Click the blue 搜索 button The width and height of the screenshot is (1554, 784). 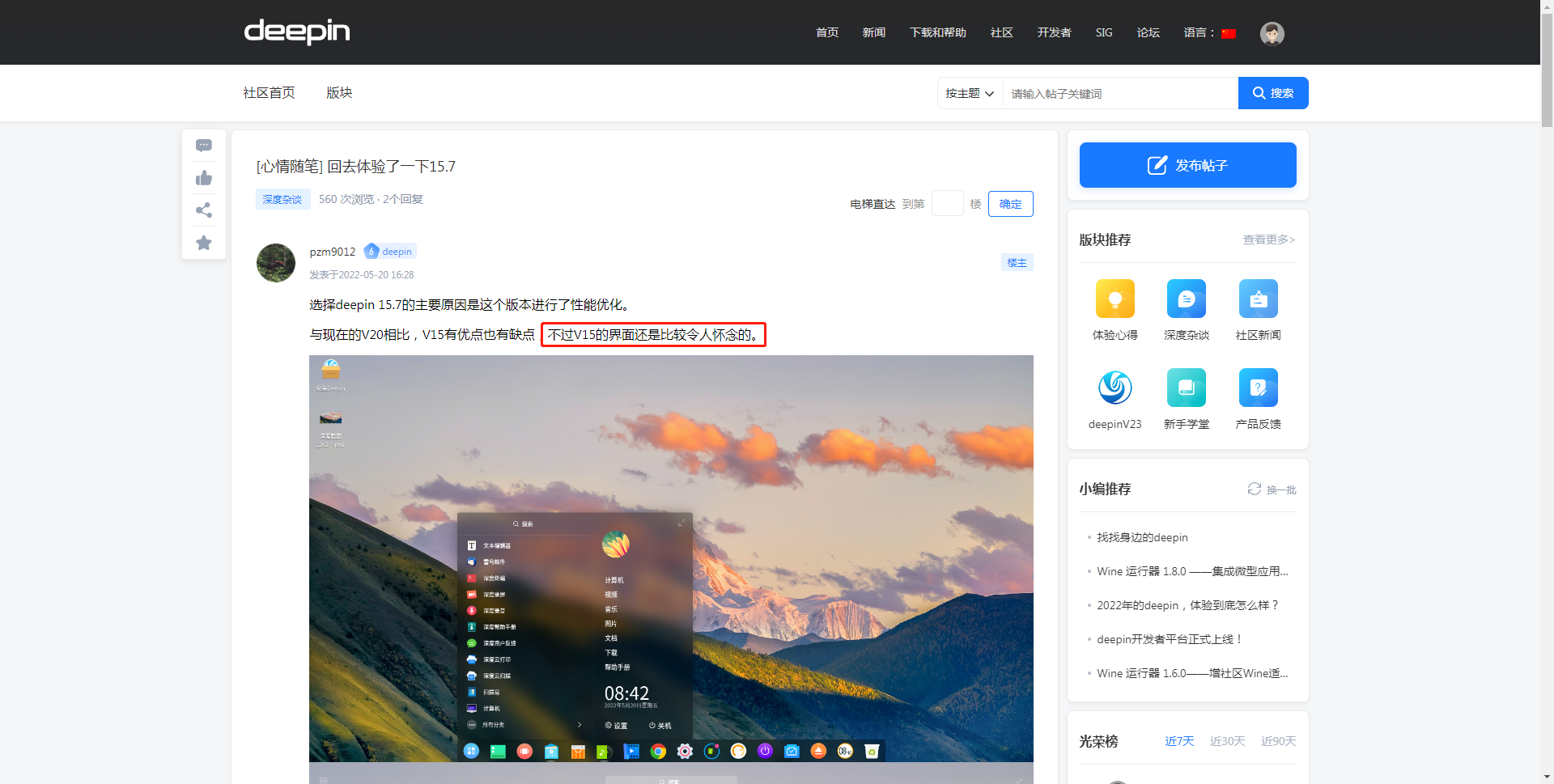(1273, 93)
